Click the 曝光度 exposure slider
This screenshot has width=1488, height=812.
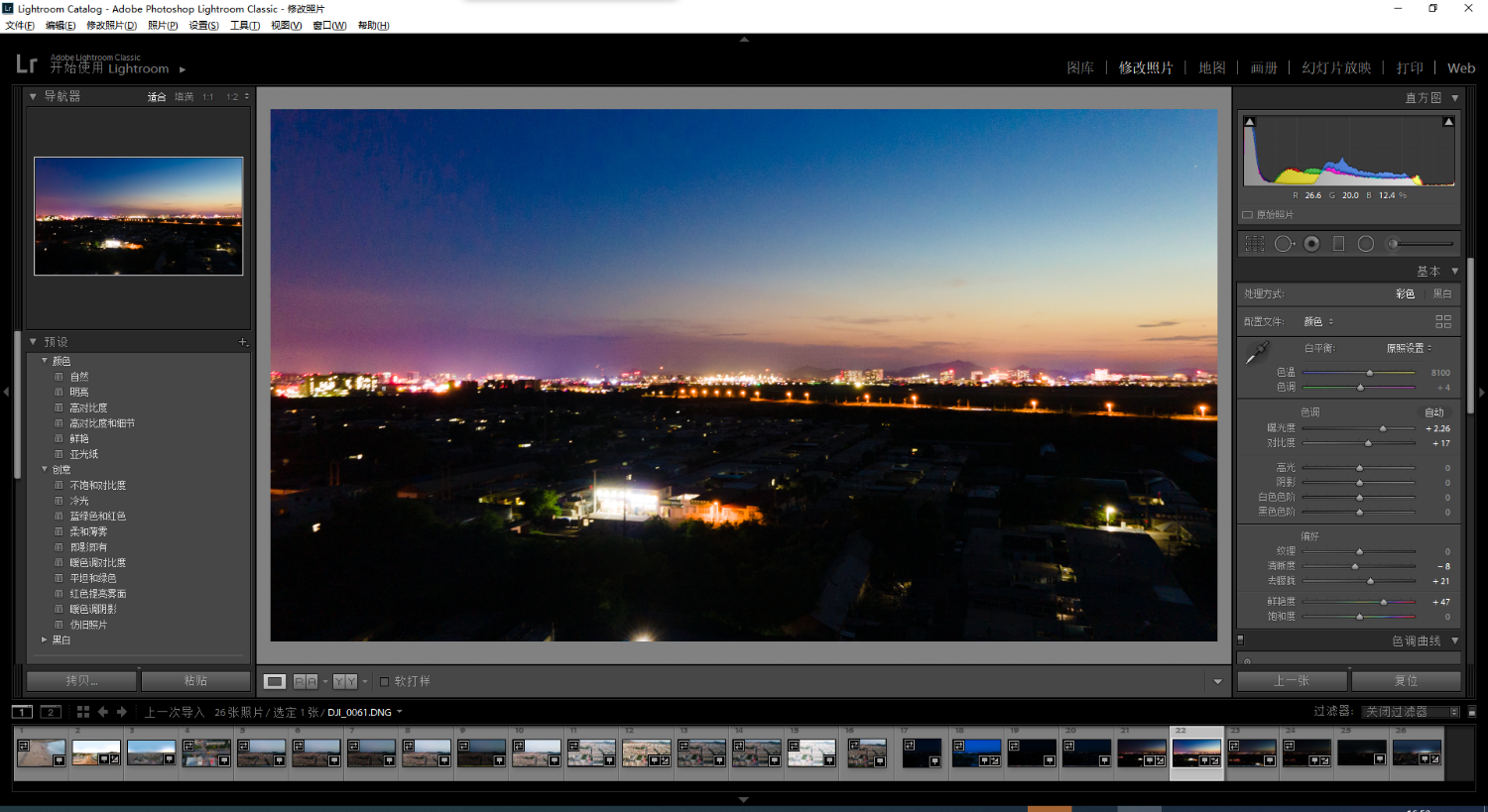[x=1359, y=428]
